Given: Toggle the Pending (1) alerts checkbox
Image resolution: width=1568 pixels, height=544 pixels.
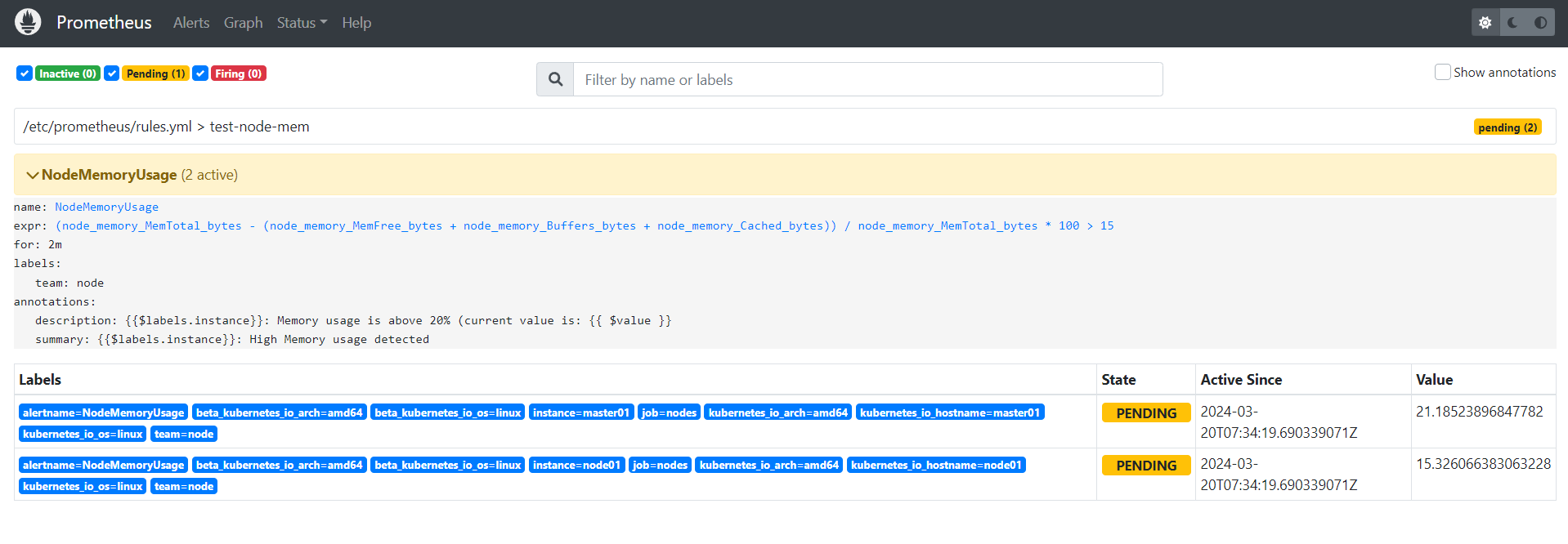Looking at the screenshot, I should click(x=112, y=74).
